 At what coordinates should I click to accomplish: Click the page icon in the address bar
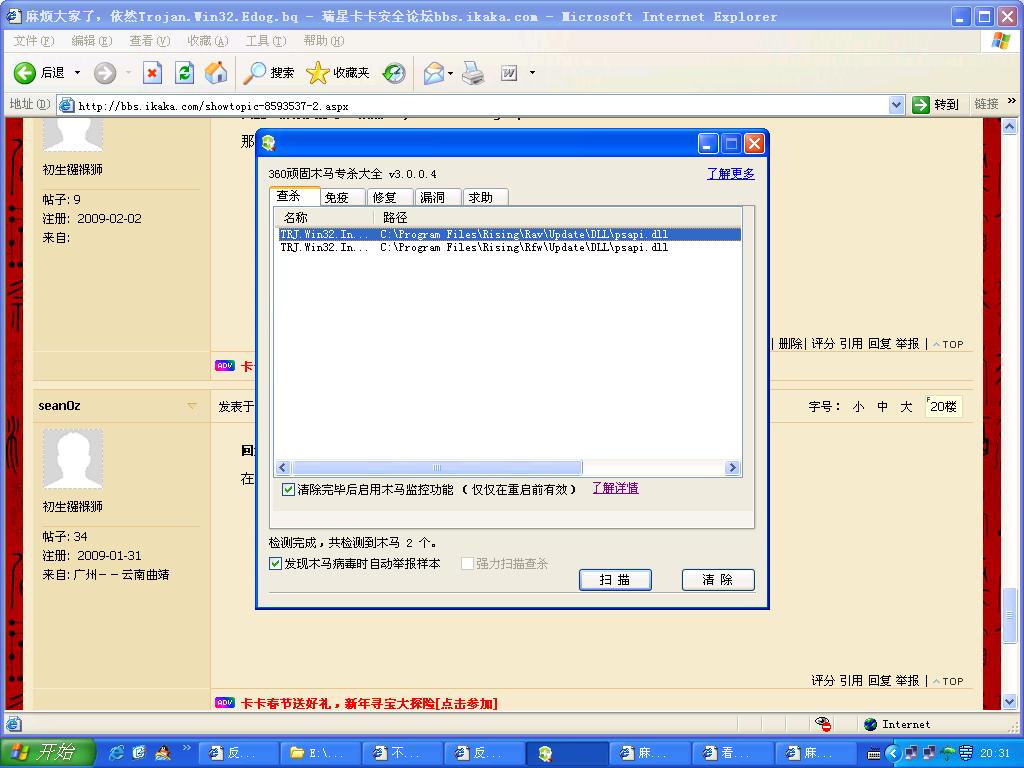point(67,104)
